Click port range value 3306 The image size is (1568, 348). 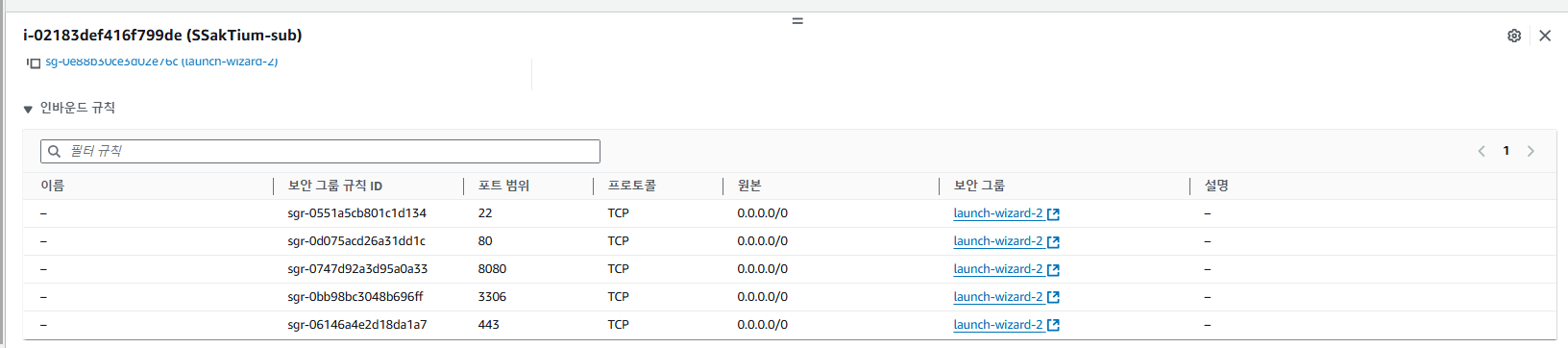(x=492, y=297)
